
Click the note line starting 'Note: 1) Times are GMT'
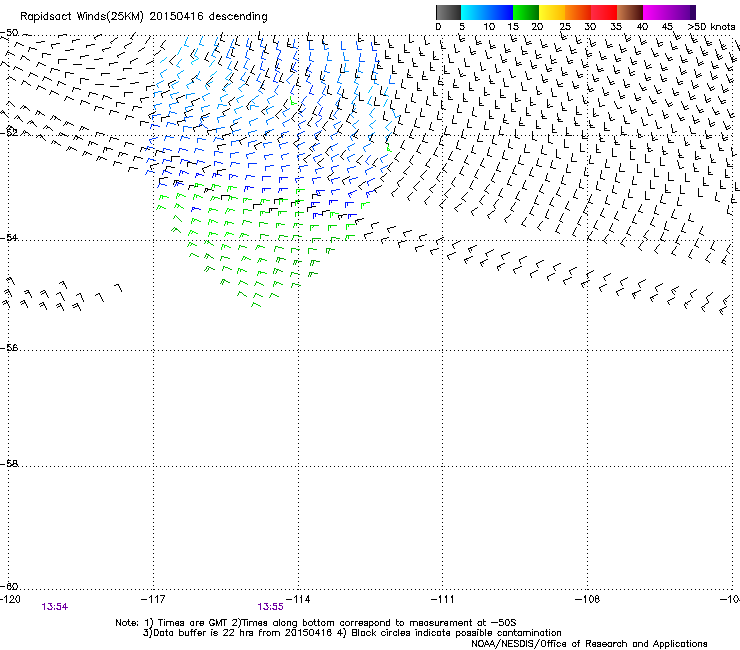click(x=316, y=623)
